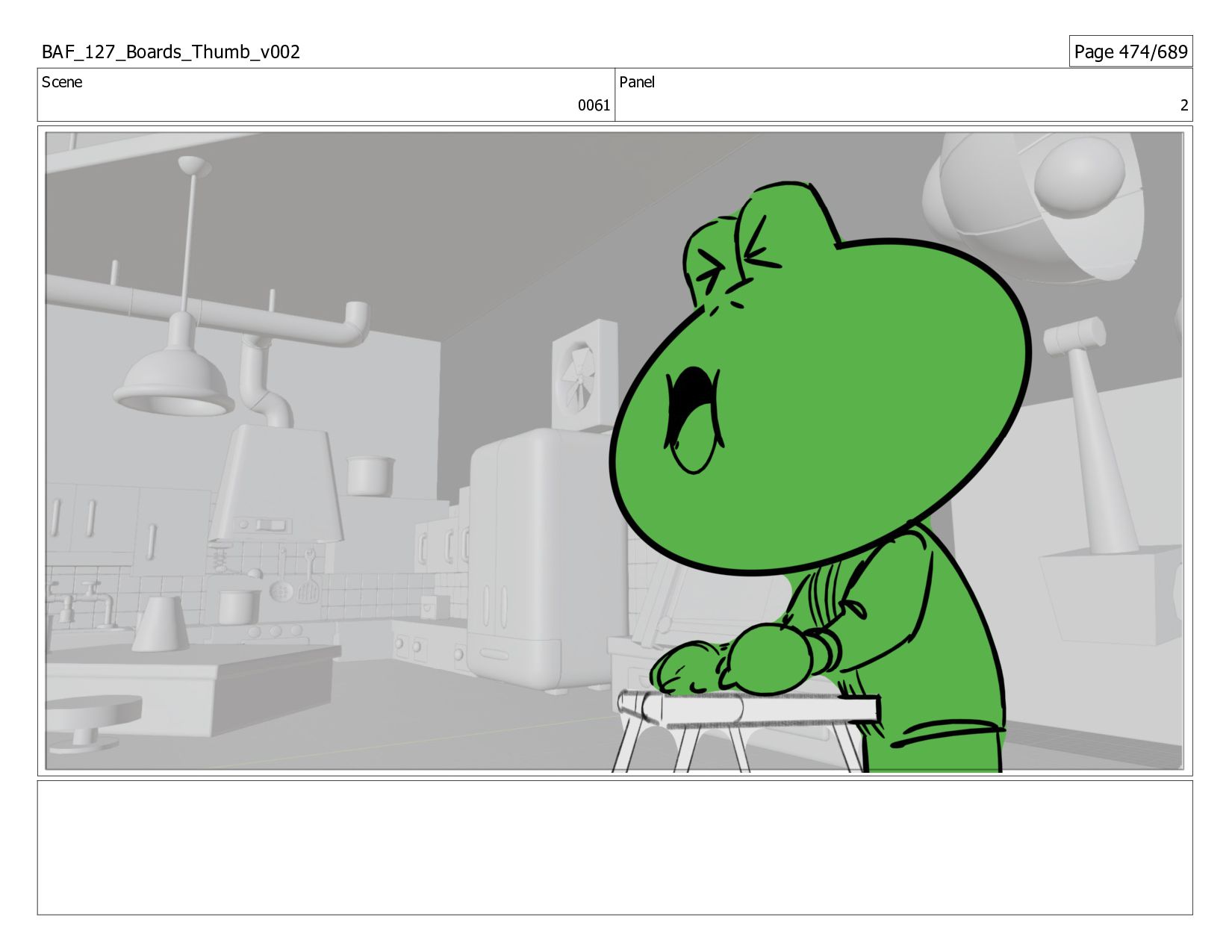Select the scene number 0061
This screenshot has height=952, width=1232.
click(x=594, y=105)
